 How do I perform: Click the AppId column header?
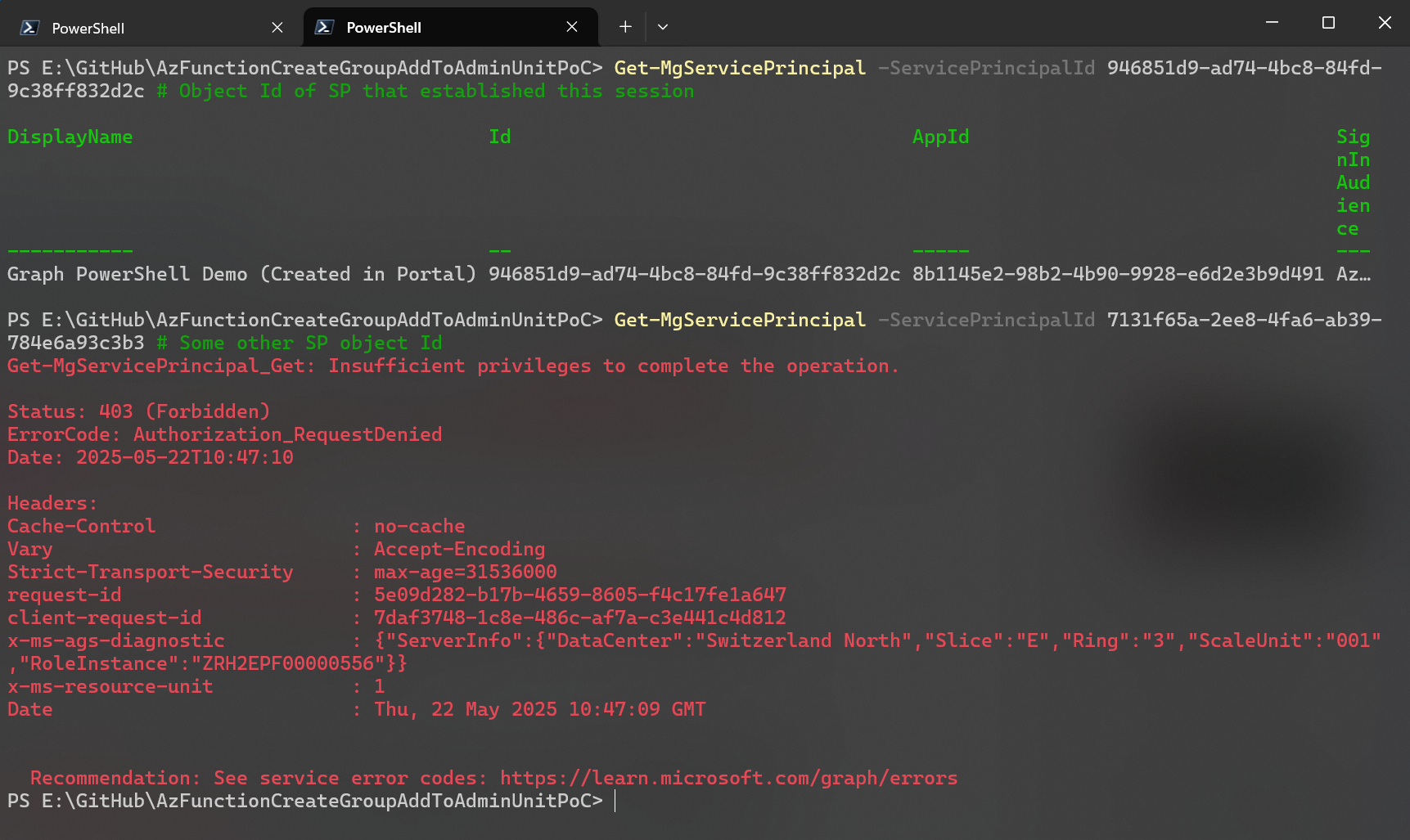[941, 137]
